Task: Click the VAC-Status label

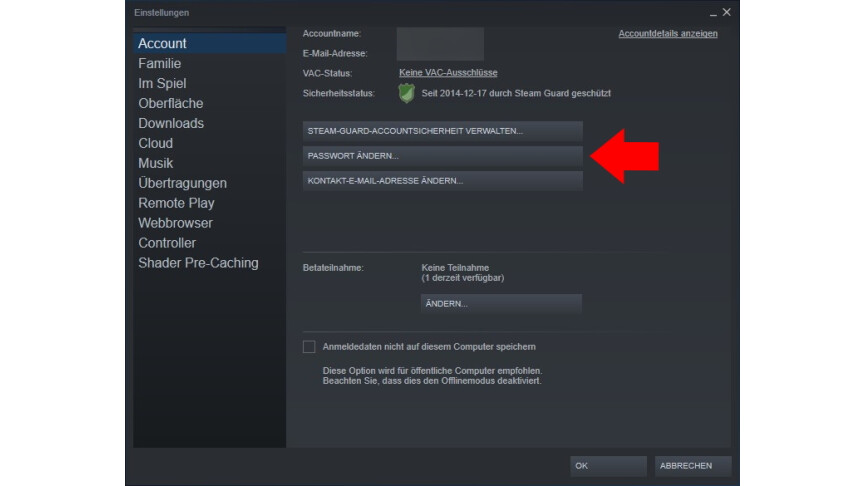Action: click(327, 73)
